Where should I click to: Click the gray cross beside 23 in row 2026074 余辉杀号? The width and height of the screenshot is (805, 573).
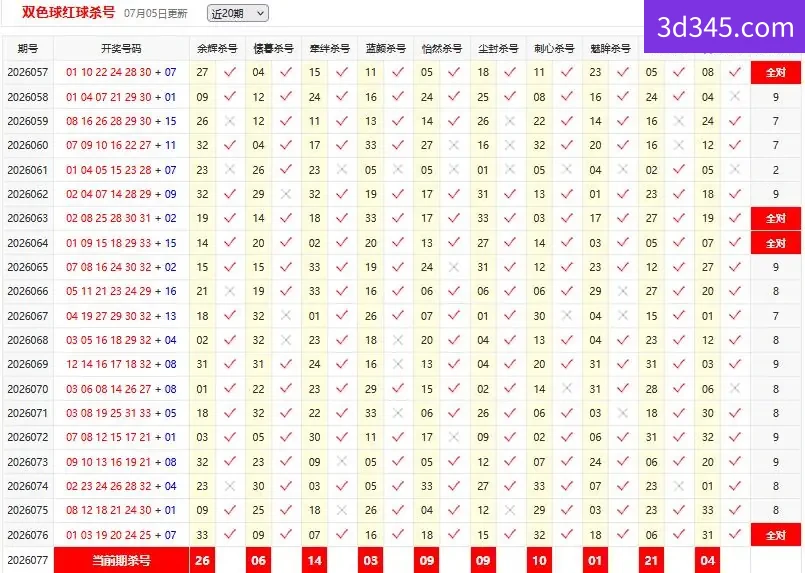click(x=230, y=486)
